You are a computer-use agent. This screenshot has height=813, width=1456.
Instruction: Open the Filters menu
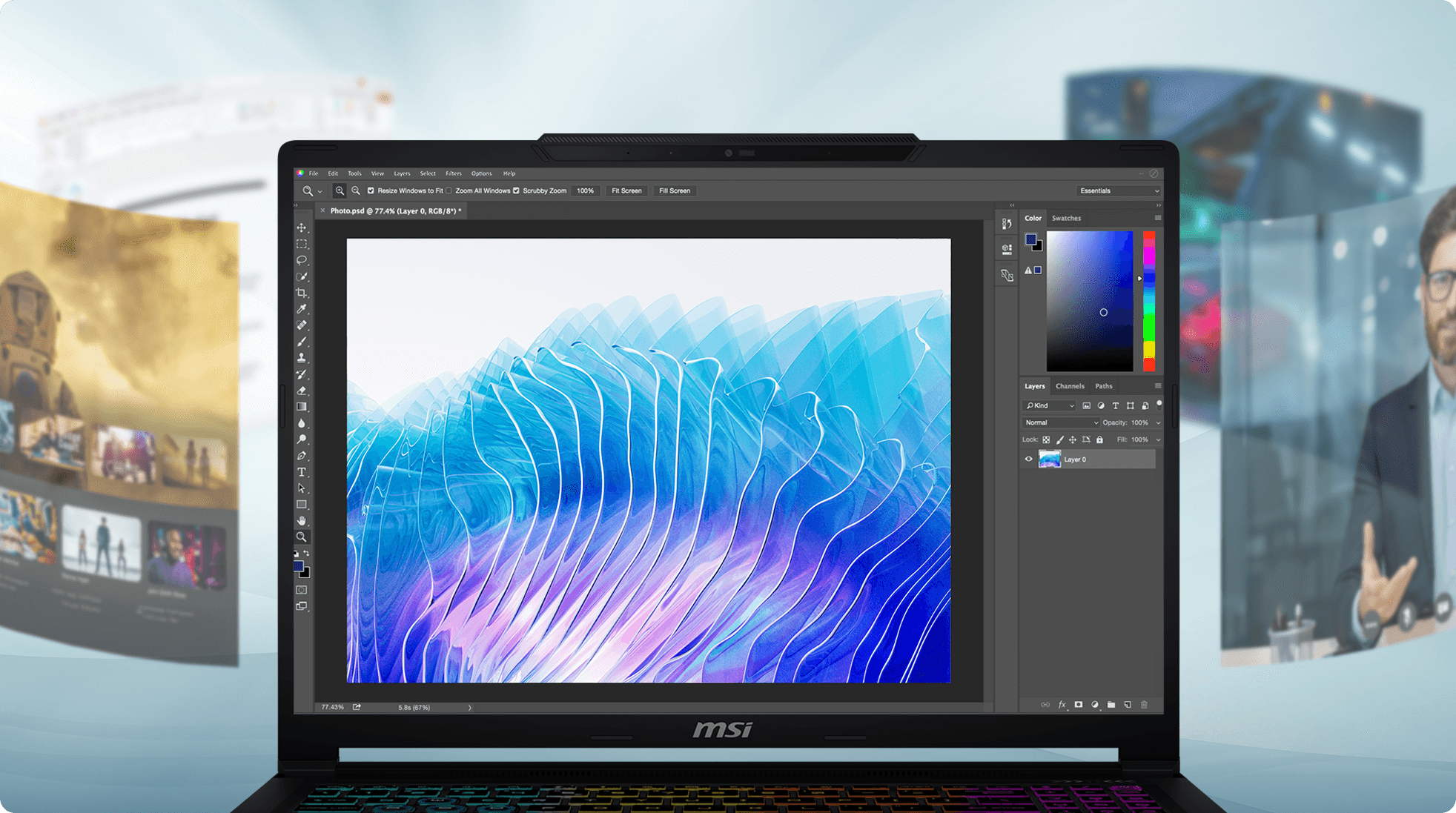click(453, 173)
